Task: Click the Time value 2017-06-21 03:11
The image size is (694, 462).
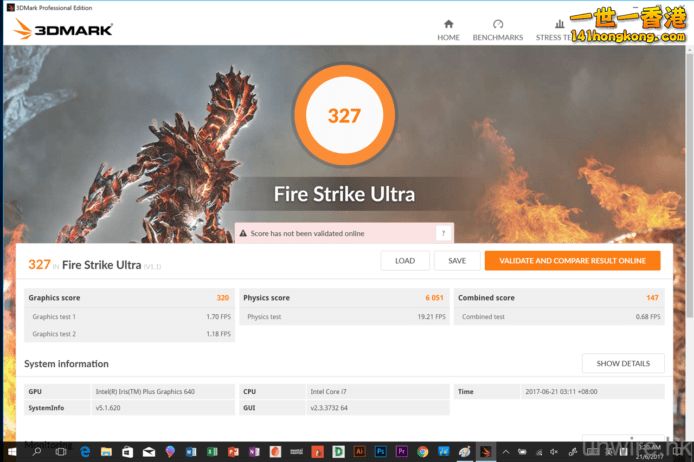Action: click(x=561, y=392)
